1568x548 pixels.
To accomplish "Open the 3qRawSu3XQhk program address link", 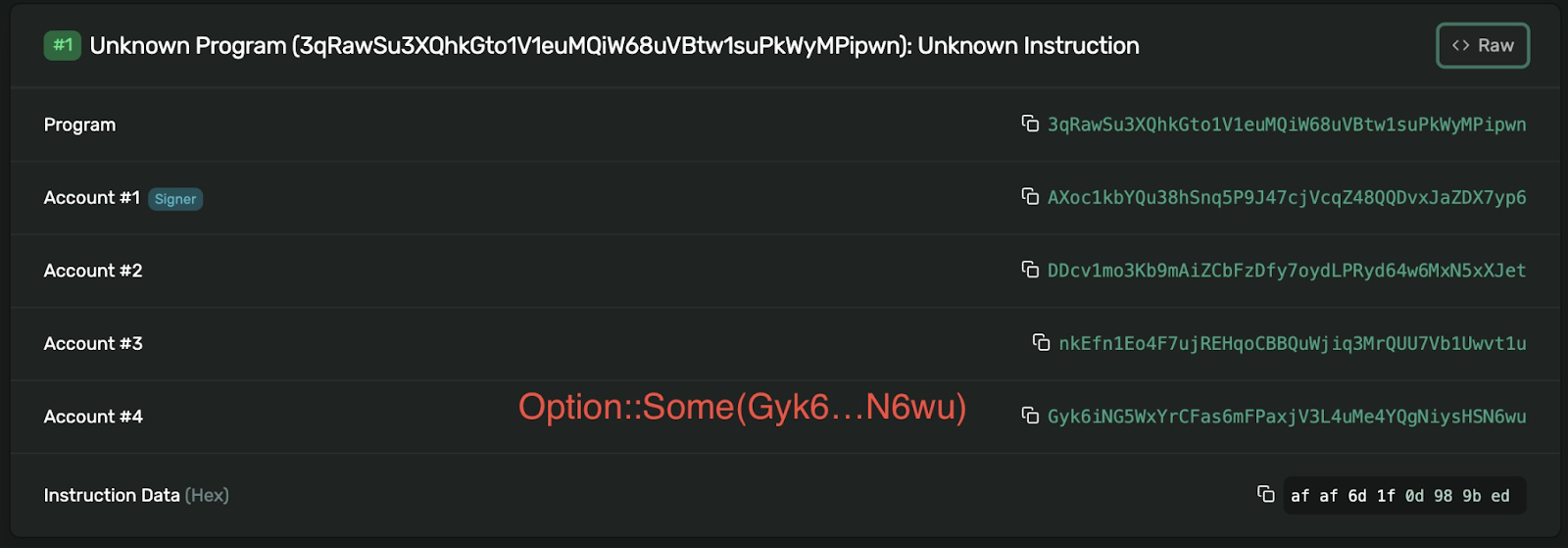I will (1287, 125).
